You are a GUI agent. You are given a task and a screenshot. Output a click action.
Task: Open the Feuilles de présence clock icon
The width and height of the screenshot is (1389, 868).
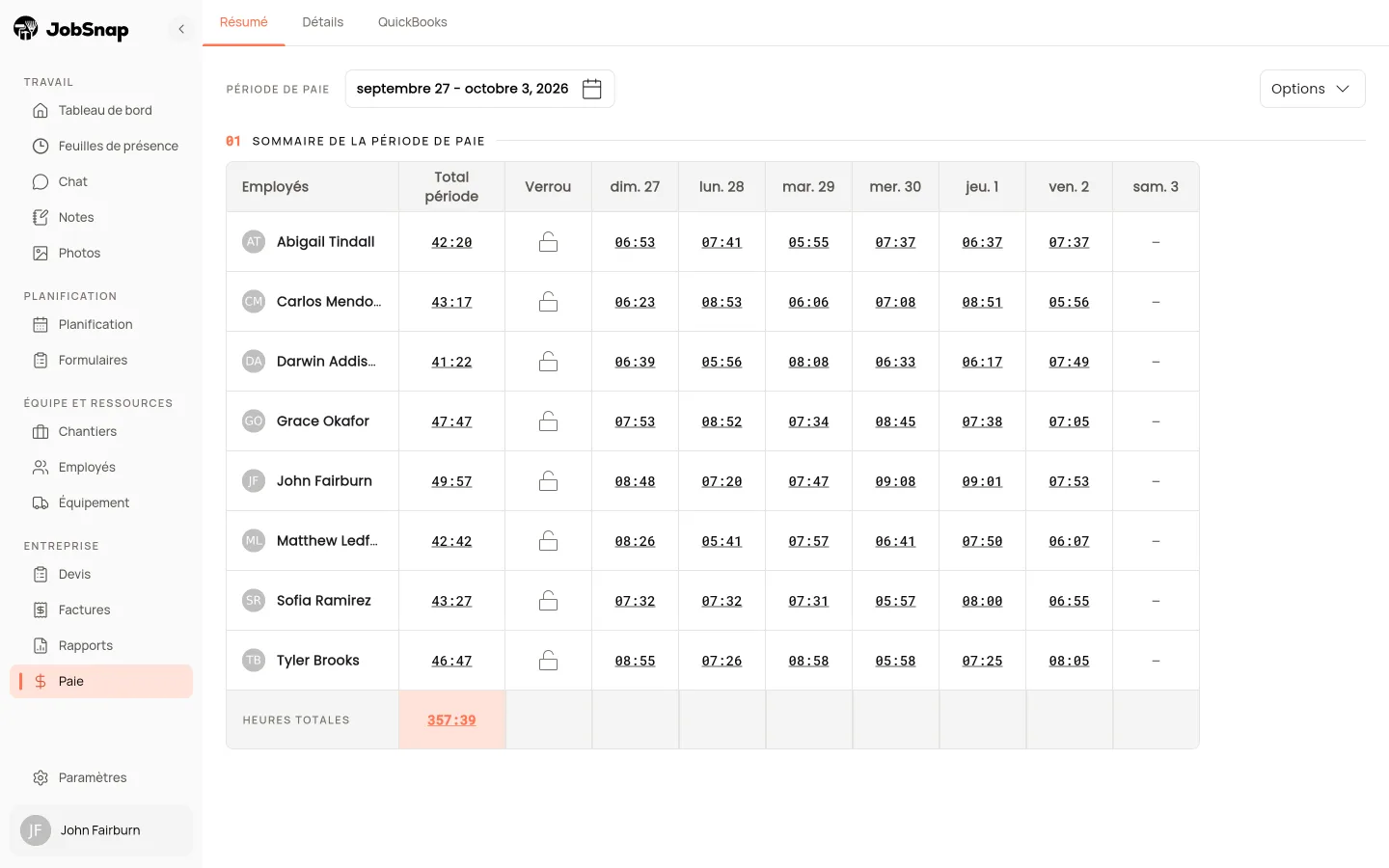41,146
